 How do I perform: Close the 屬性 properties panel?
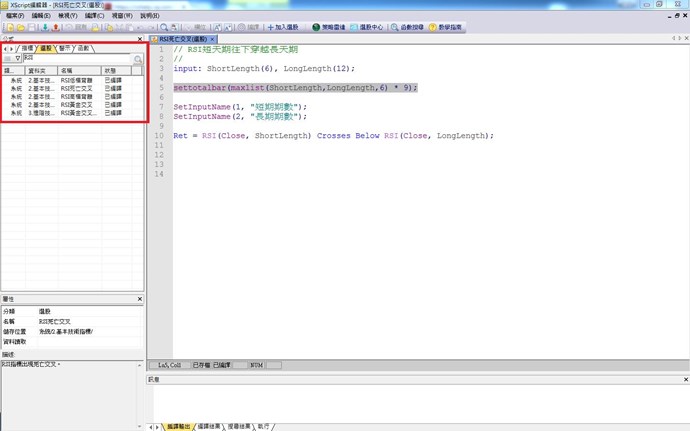pyautogui.click(x=141, y=299)
